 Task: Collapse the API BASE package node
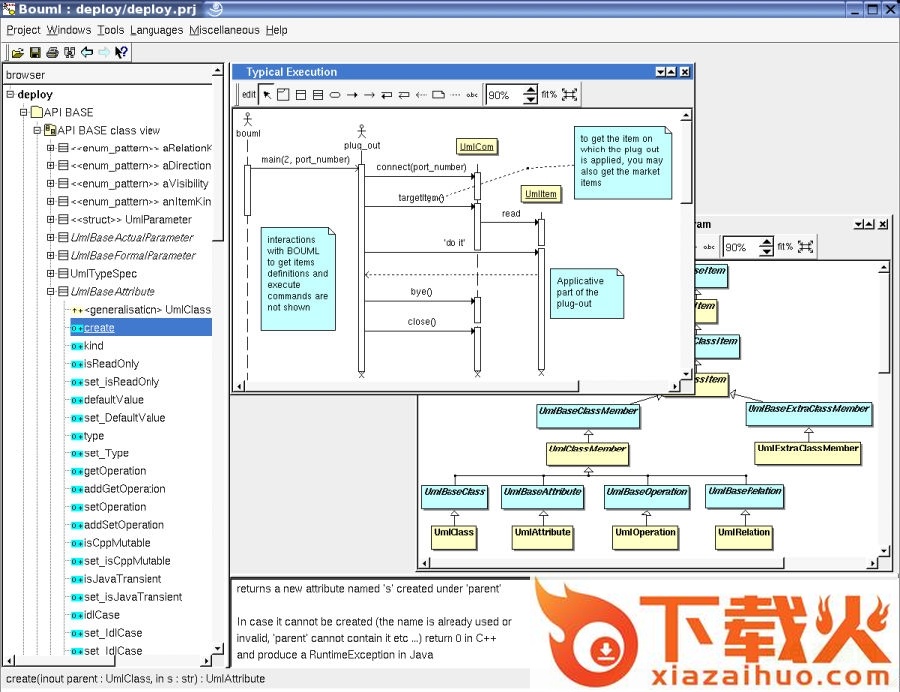[x=24, y=112]
